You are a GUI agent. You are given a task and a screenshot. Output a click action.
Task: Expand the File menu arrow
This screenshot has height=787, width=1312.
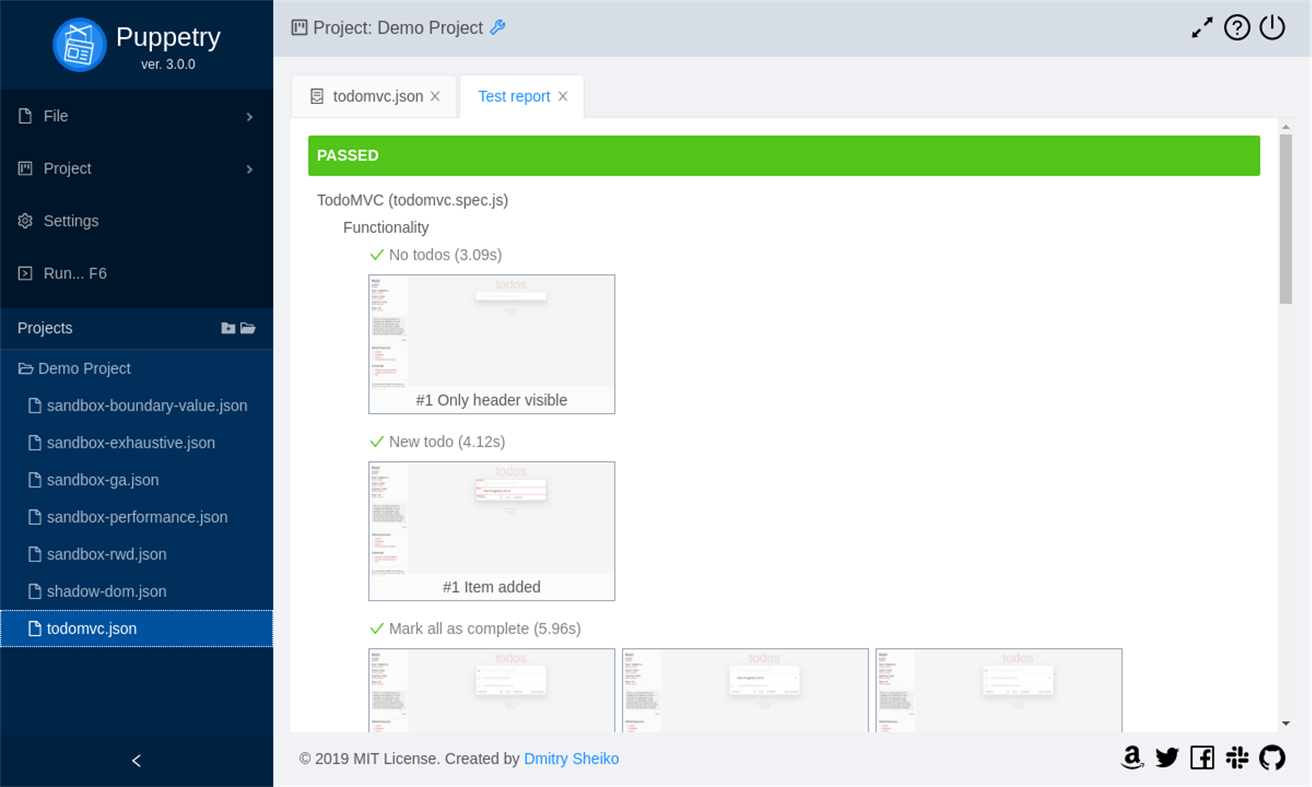click(249, 117)
